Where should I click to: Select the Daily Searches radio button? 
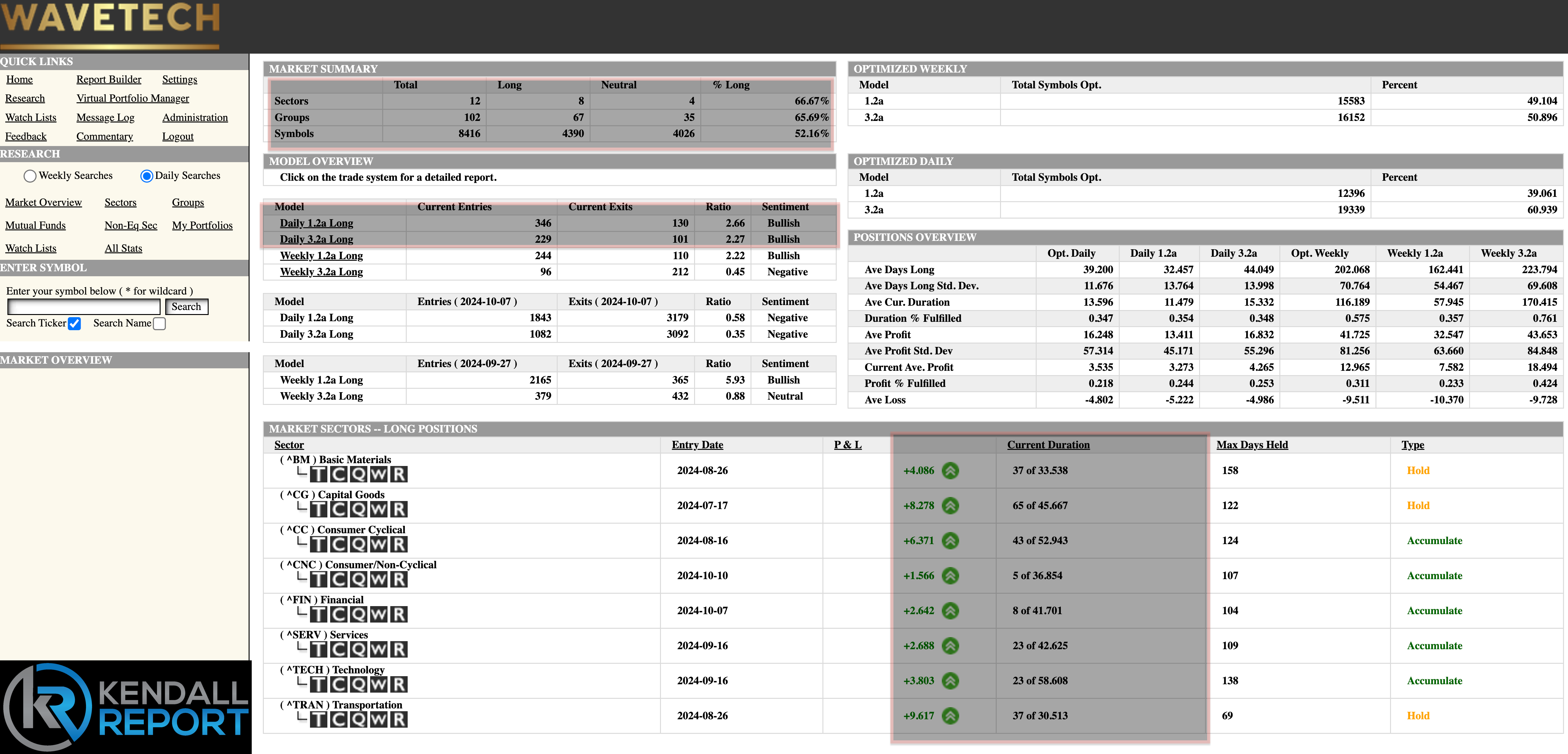point(146,176)
